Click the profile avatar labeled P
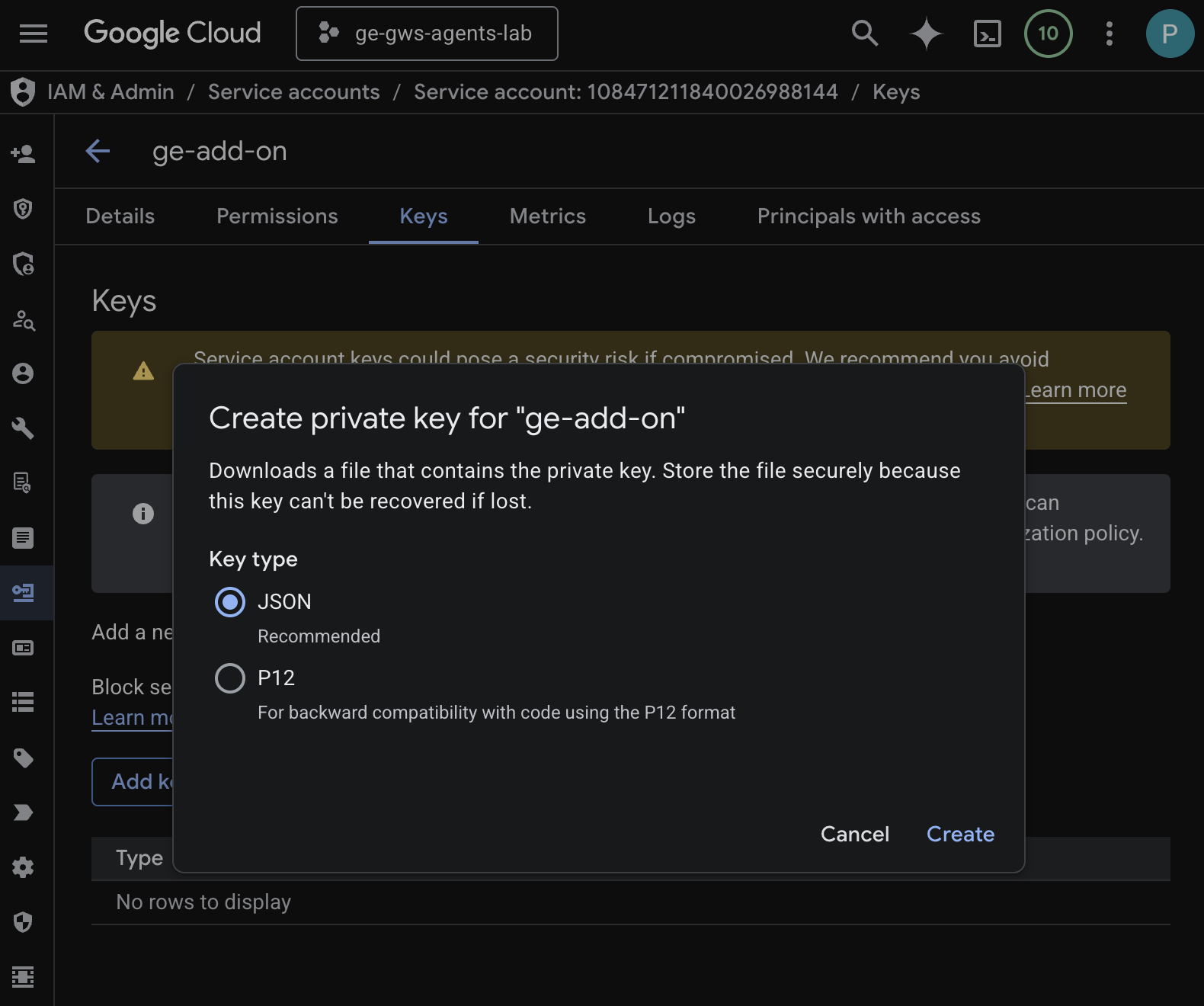The width and height of the screenshot is (1204, 1006). [1169, 34]
